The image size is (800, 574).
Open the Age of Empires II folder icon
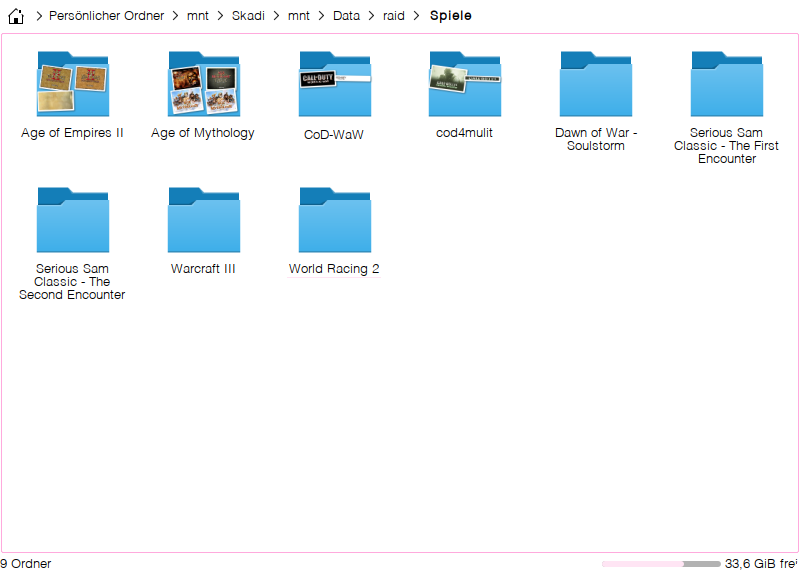72,84
